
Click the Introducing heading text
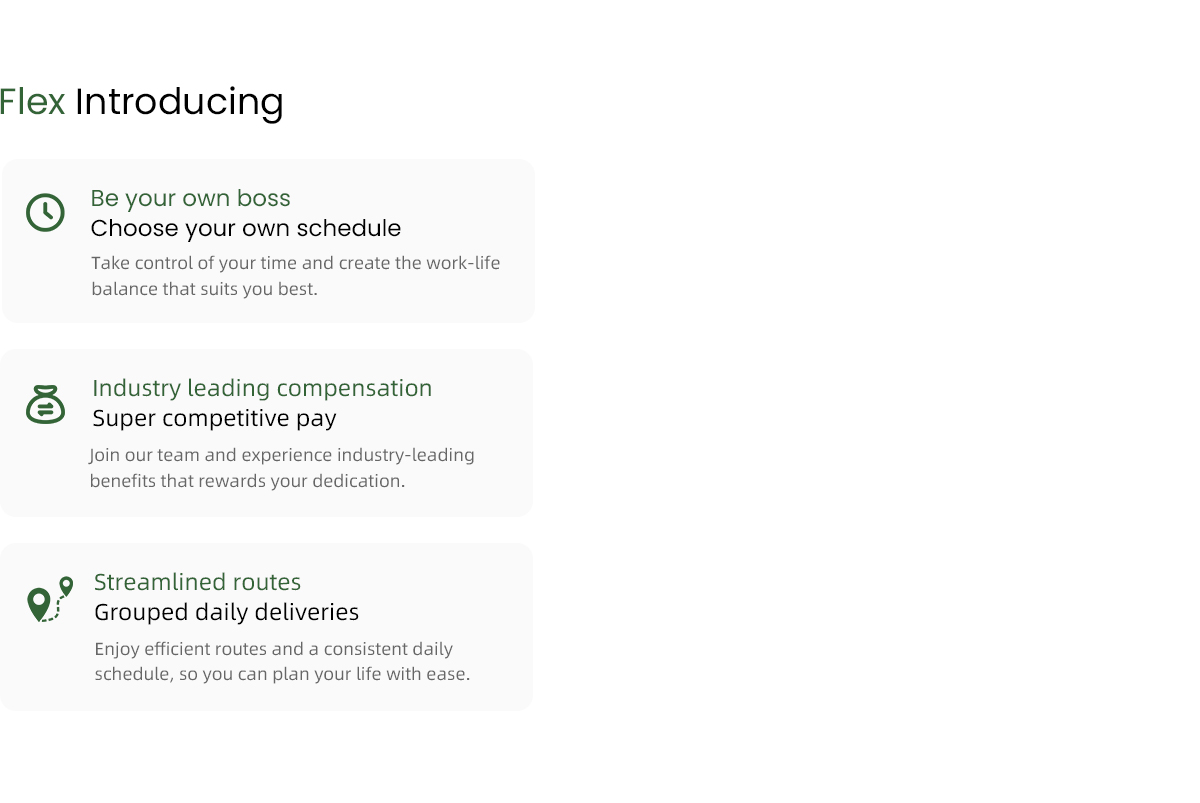[x=179, y=102]
